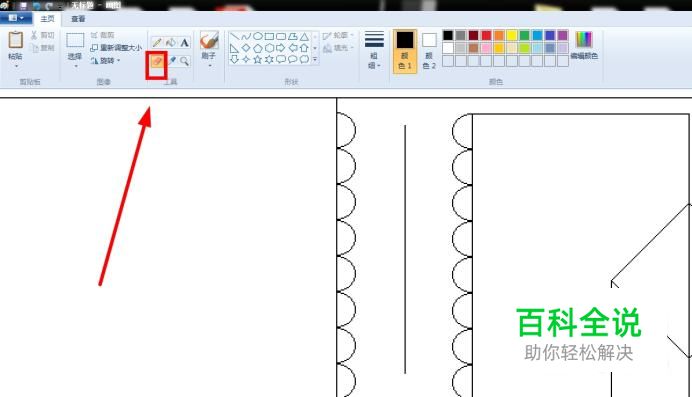Open the Fill (填充) dropdown
The image size is (692, 397).
(x=338, y=48)
